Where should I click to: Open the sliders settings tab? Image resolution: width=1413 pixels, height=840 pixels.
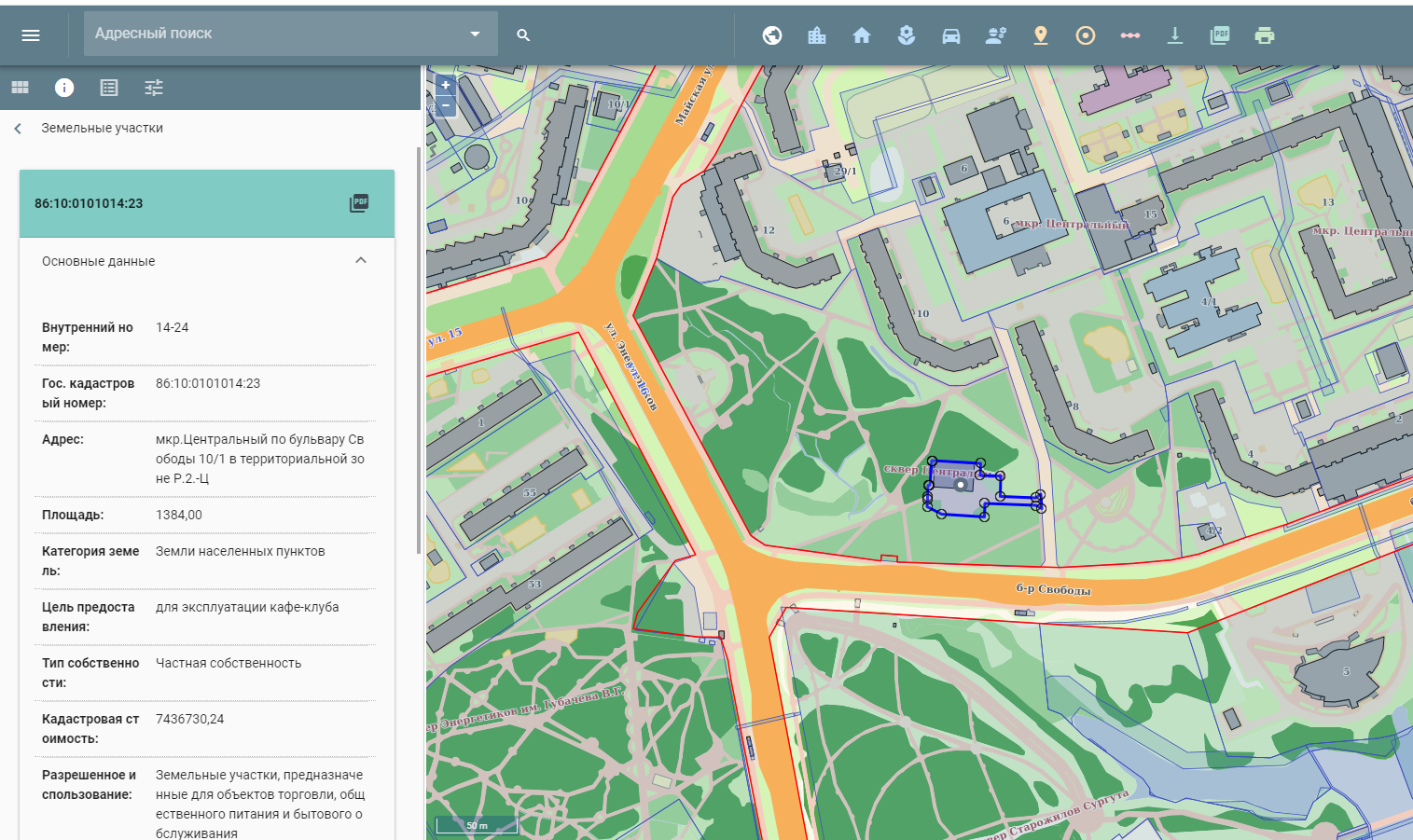click(154, 88)
